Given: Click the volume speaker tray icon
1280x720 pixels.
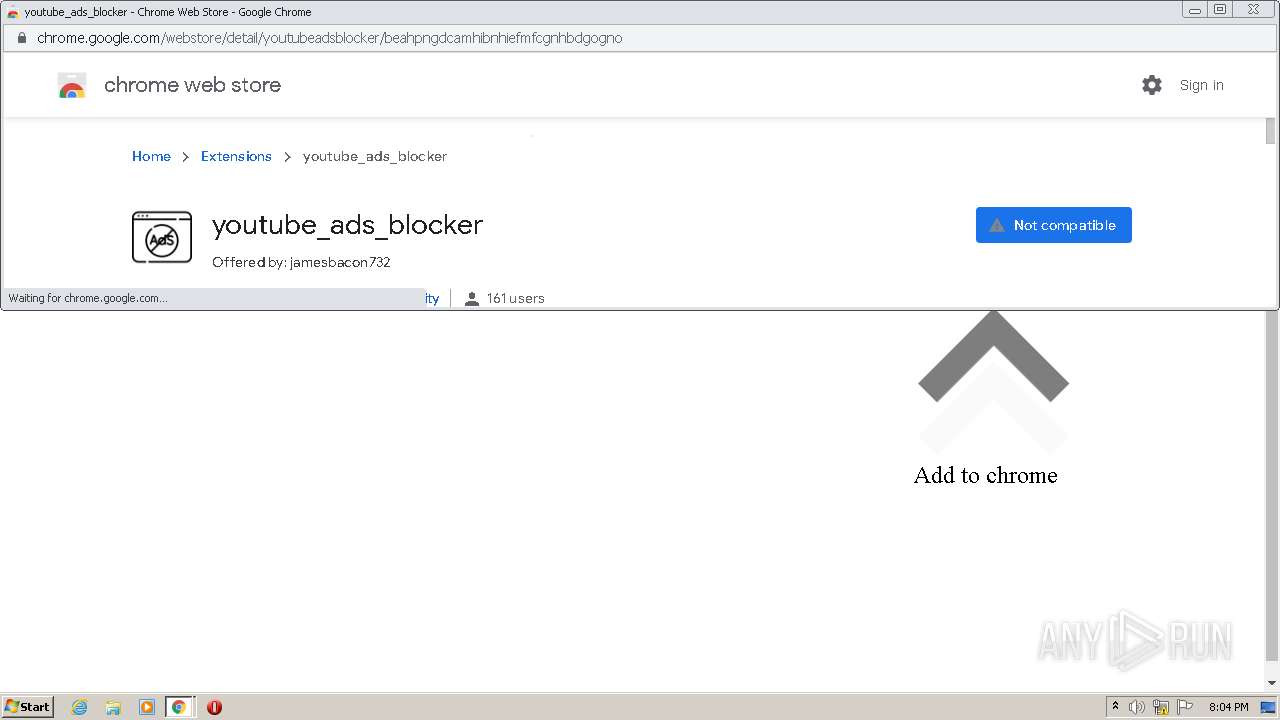Looking at the screenshot, I should click(1137, 707).
